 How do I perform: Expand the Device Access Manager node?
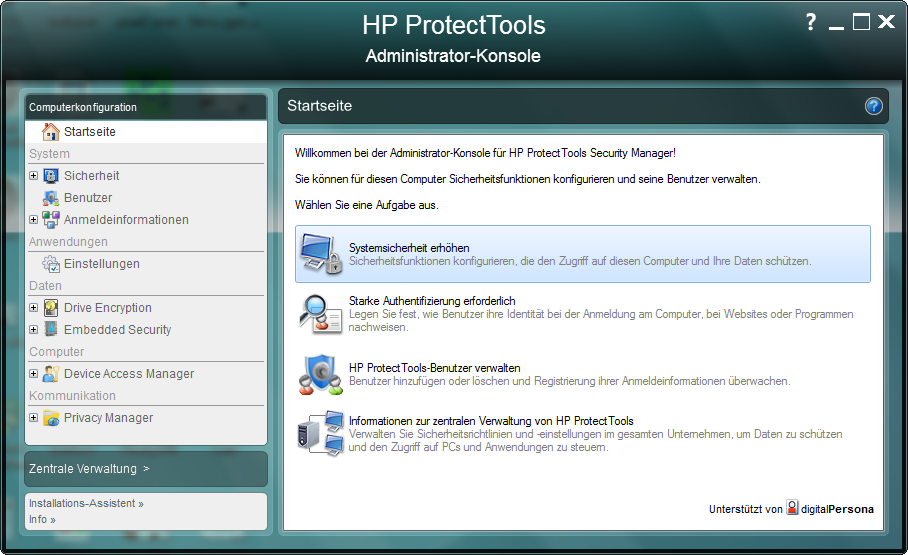pos(34,374)
